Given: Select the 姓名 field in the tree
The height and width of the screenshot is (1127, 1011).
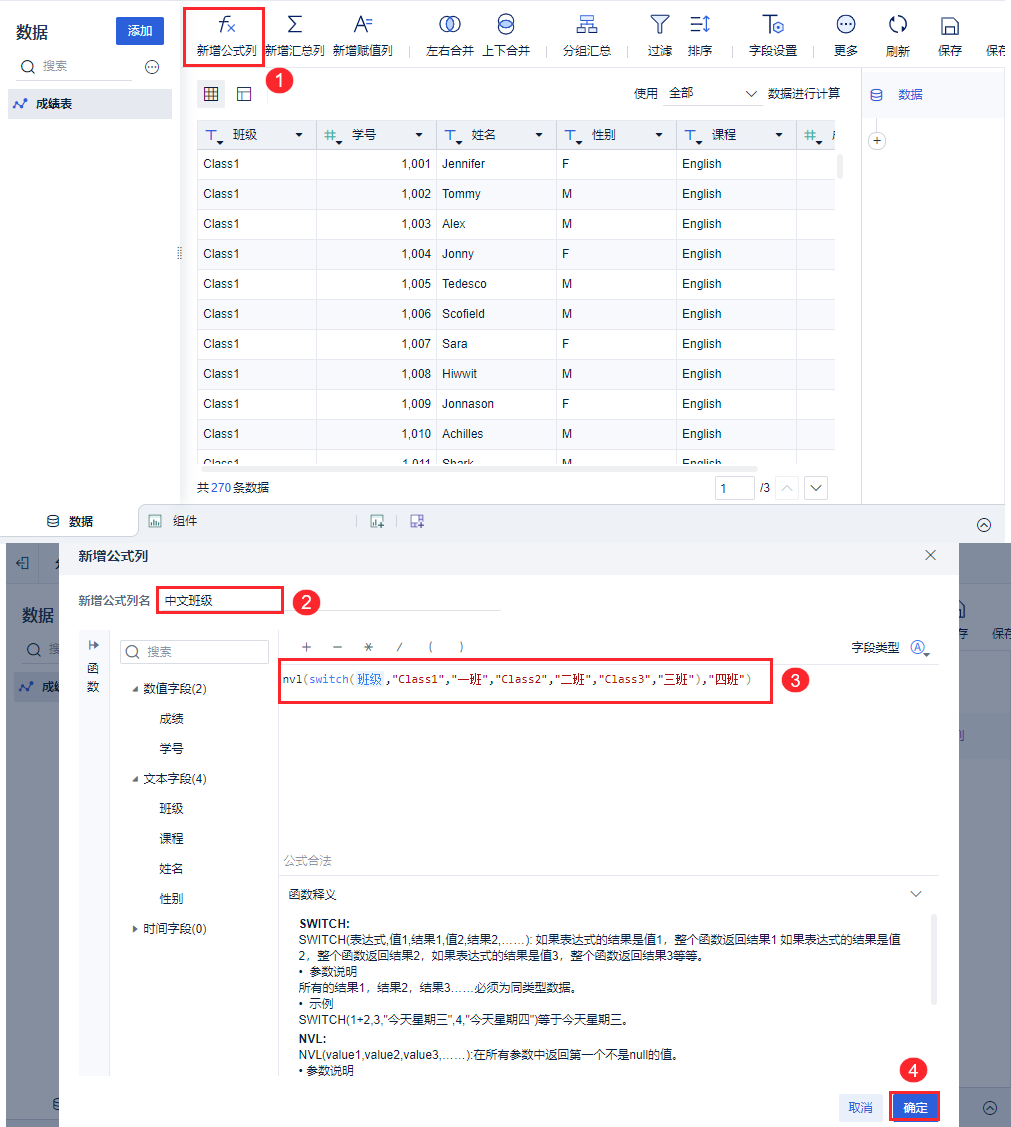Looking at the screenshot, I should [171, 869].
